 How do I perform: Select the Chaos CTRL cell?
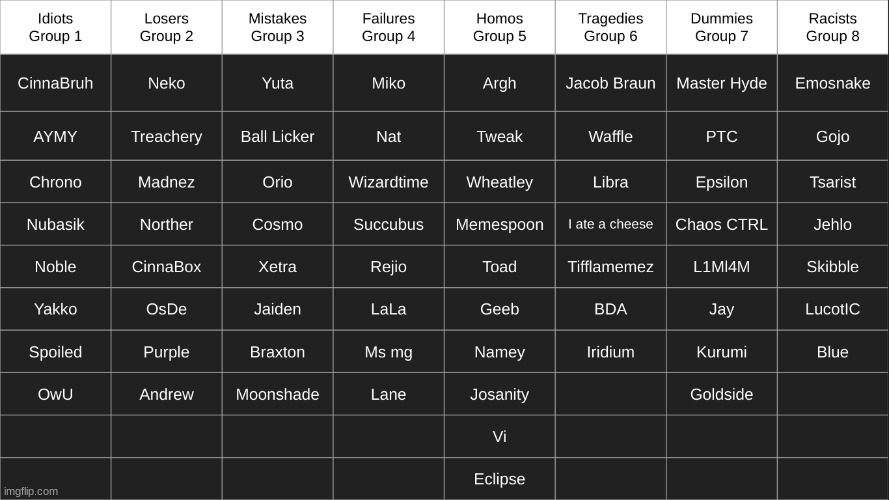click(722, 224)
